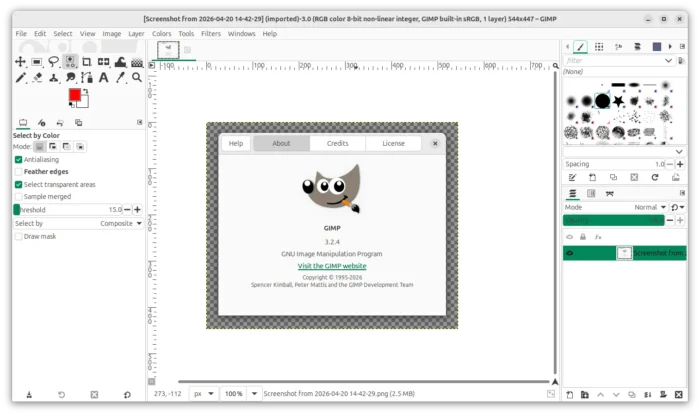Click the Color Picker eyedropper tool
The image size is (700, 415).
tap(118, 77)
